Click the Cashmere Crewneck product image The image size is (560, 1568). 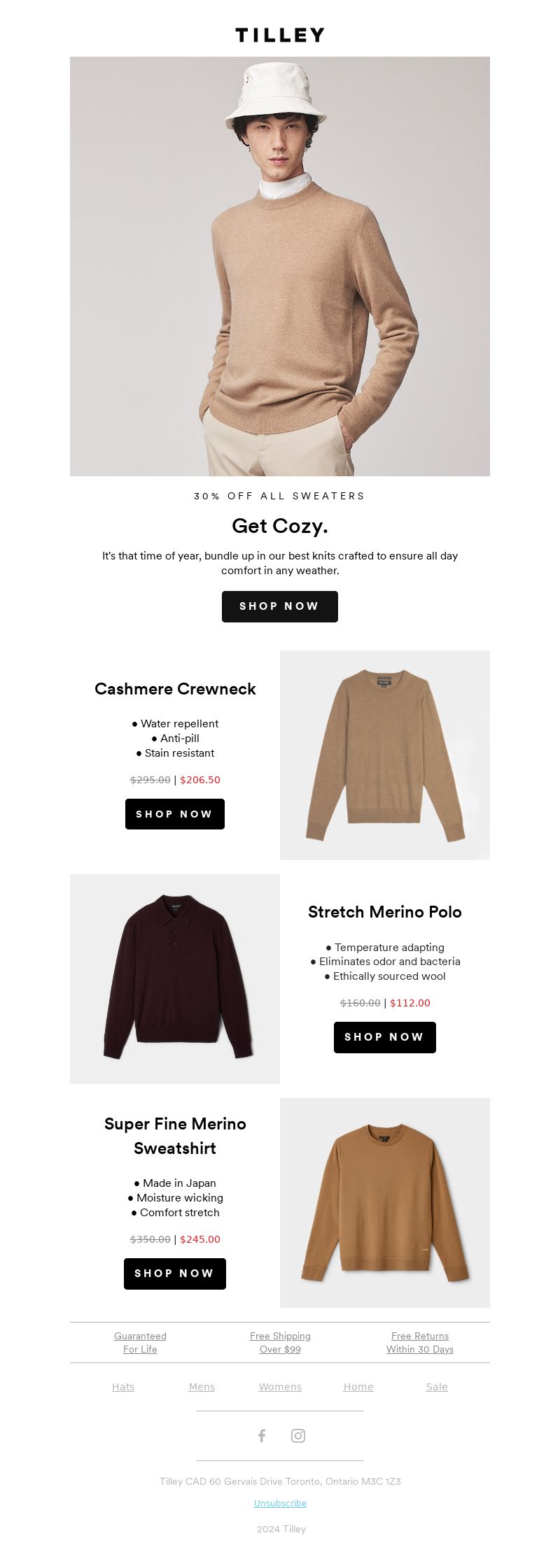(x=385, y=755)
